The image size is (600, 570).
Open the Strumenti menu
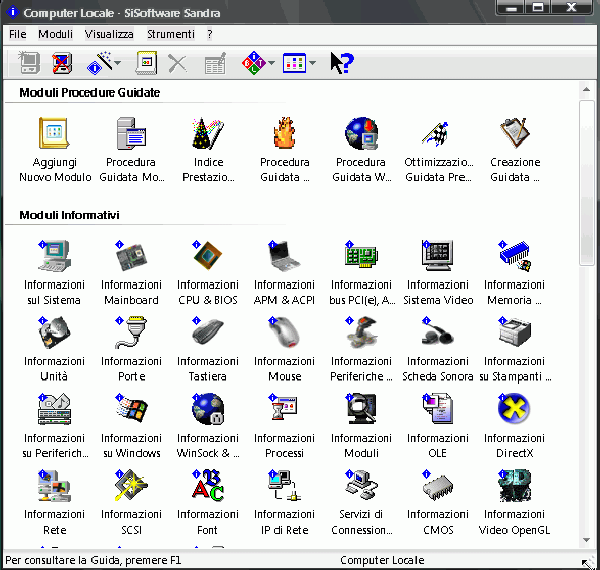click(x=171, y=34)
